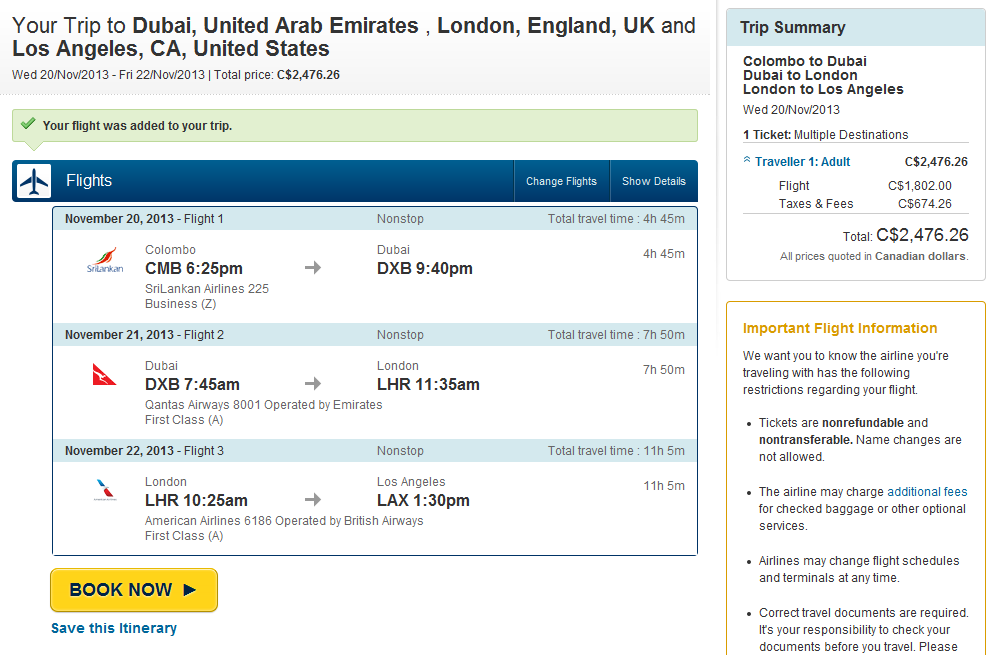This screenshot has width=991, height=655.
Task: Select the November 22 Flight 3 header
Action: [x=144, y=451]
